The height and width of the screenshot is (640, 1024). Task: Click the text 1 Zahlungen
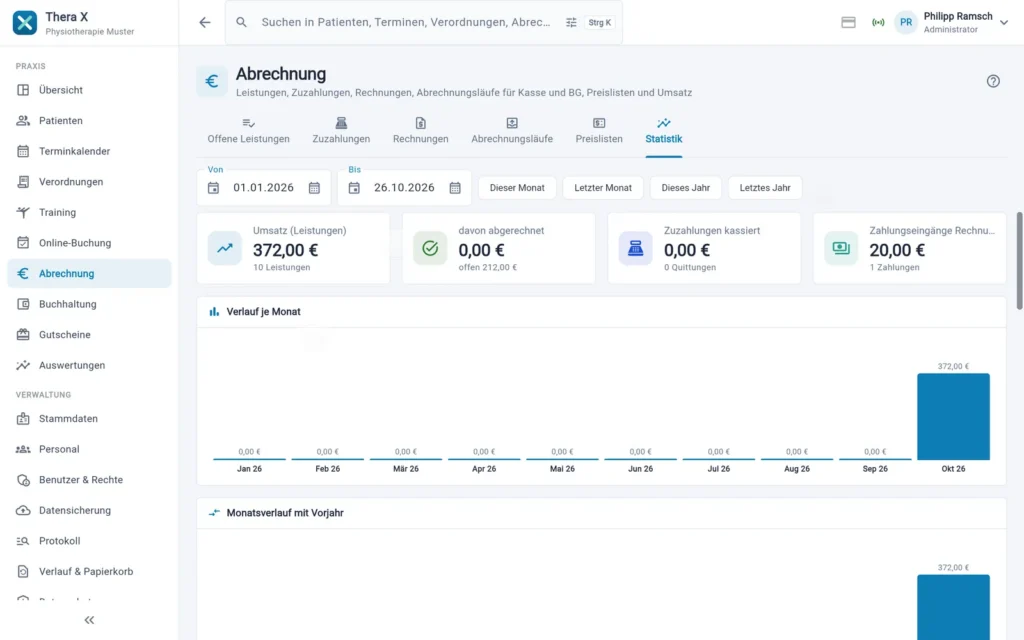pos(894,267)
